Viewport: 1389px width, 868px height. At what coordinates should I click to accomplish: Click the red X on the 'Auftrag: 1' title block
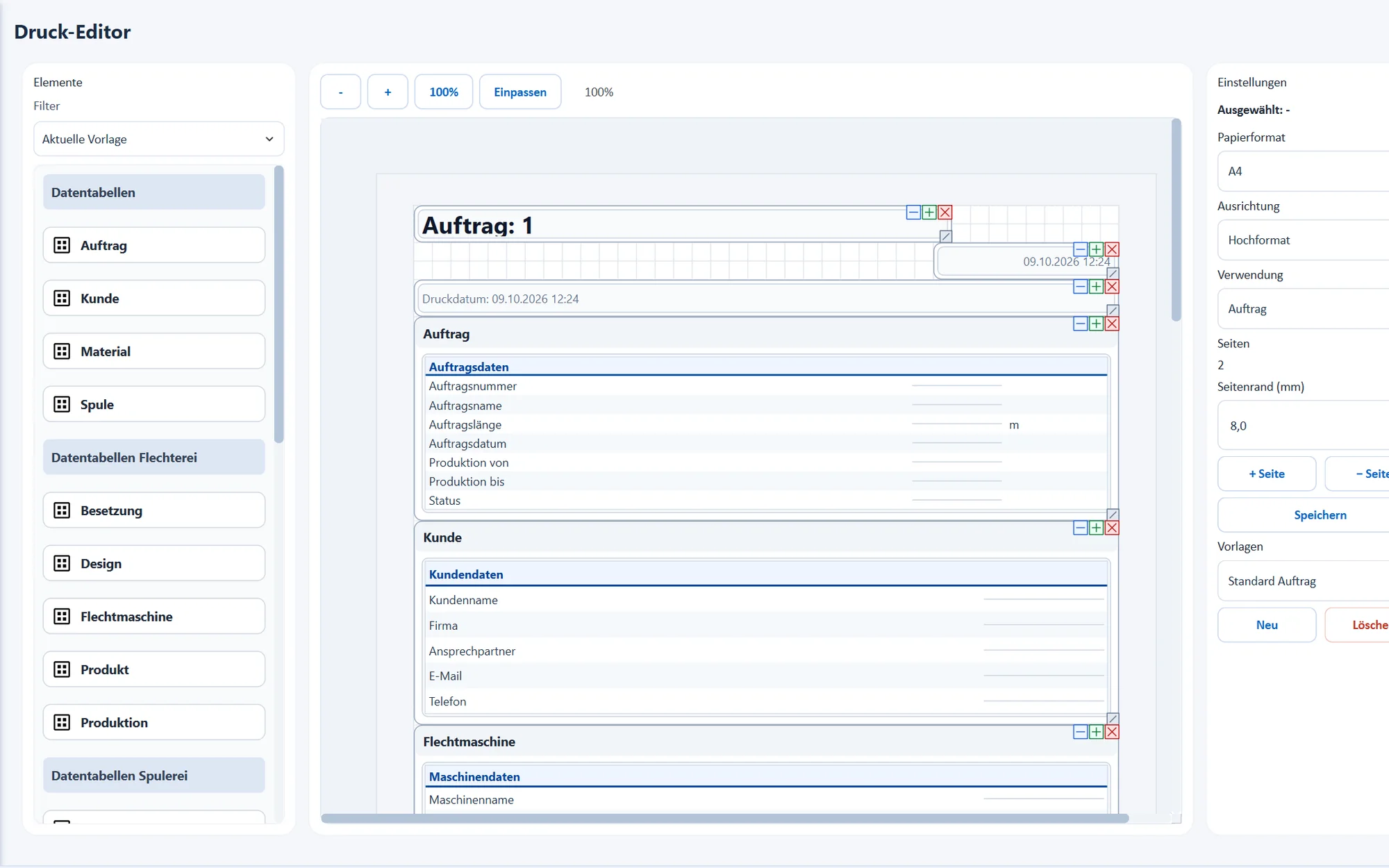pos(945,212)
